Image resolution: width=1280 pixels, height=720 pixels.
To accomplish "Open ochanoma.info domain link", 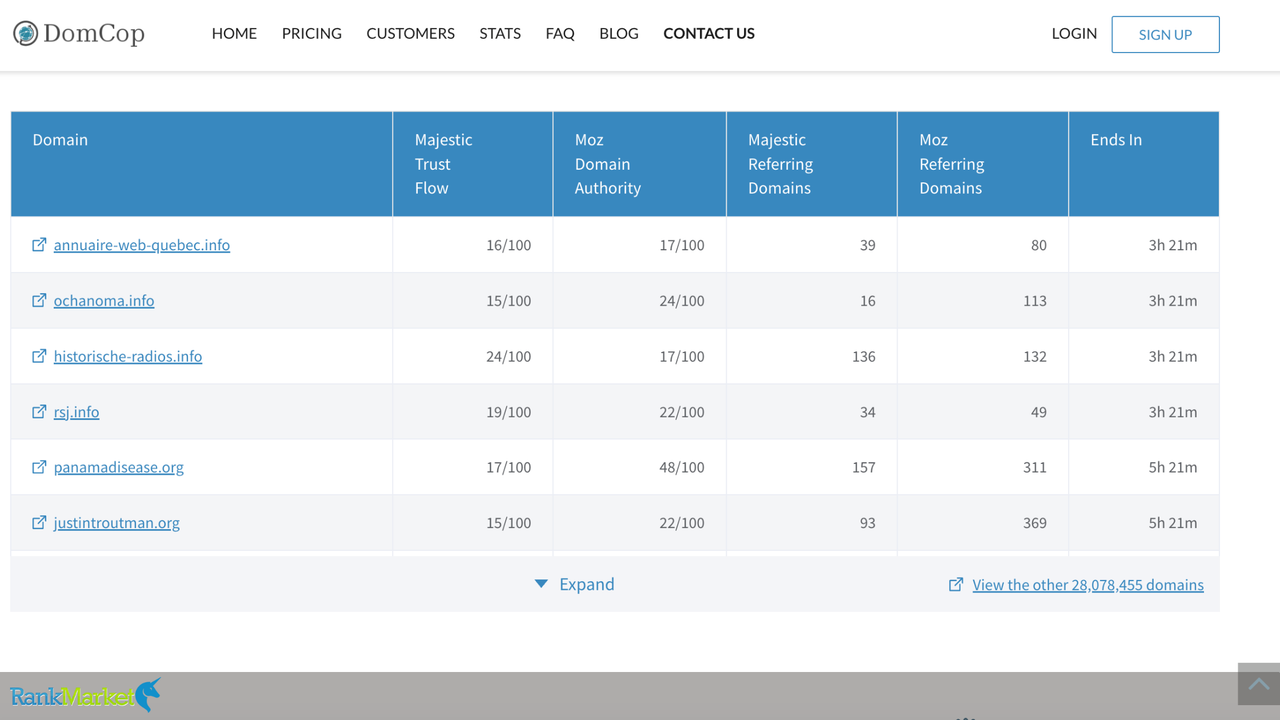I will (x=104, y=301).
